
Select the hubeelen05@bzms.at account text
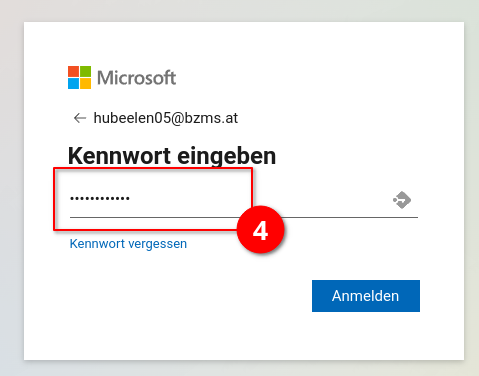166,118
